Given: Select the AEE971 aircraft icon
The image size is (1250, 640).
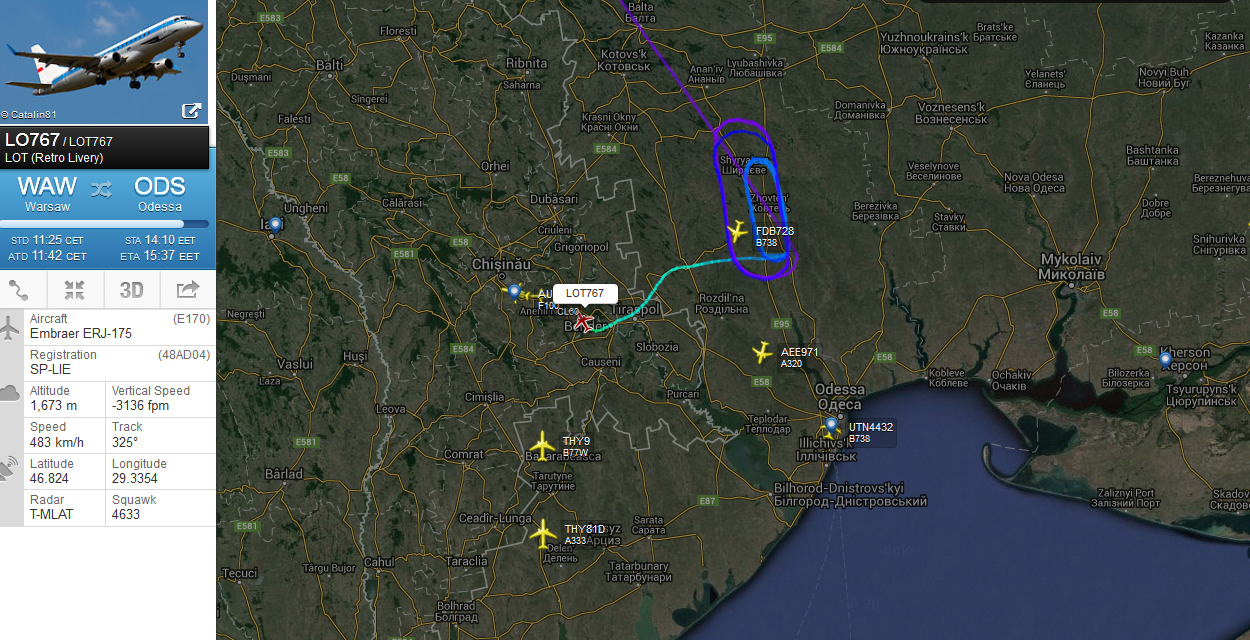Looking at the screenshot, I should tap(763, 352).
